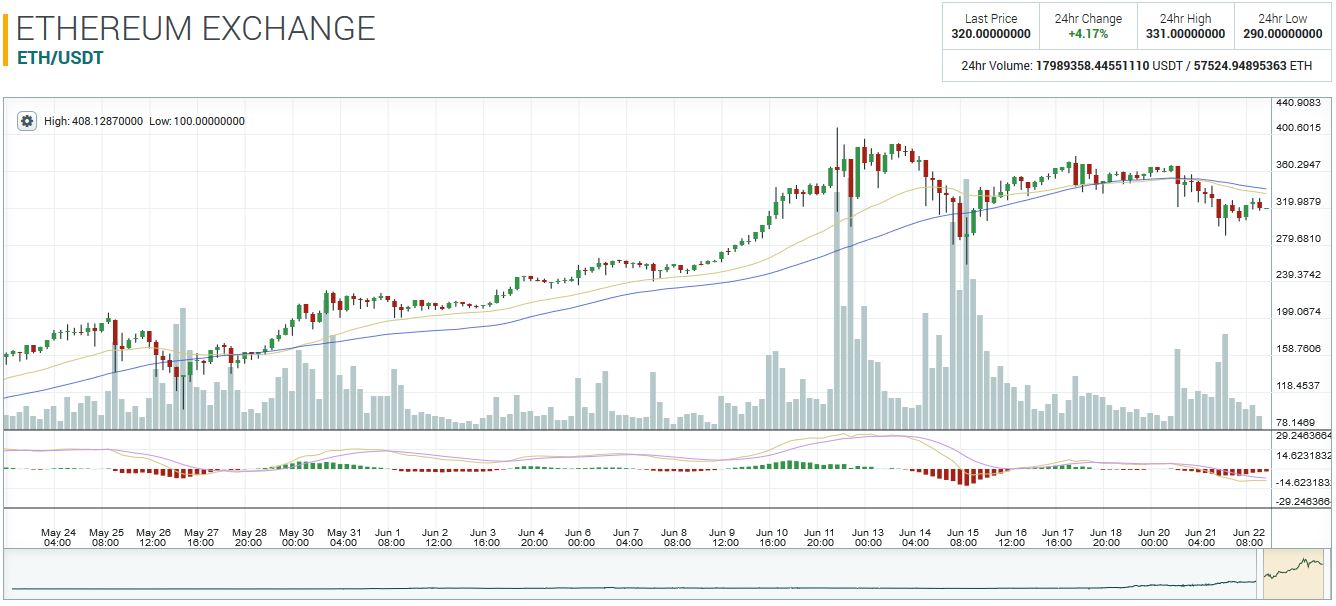Click the Jun 7 04:00 time label
Image resolution: width=1336 pixels, height=606 pixels.
click(629, 537)
